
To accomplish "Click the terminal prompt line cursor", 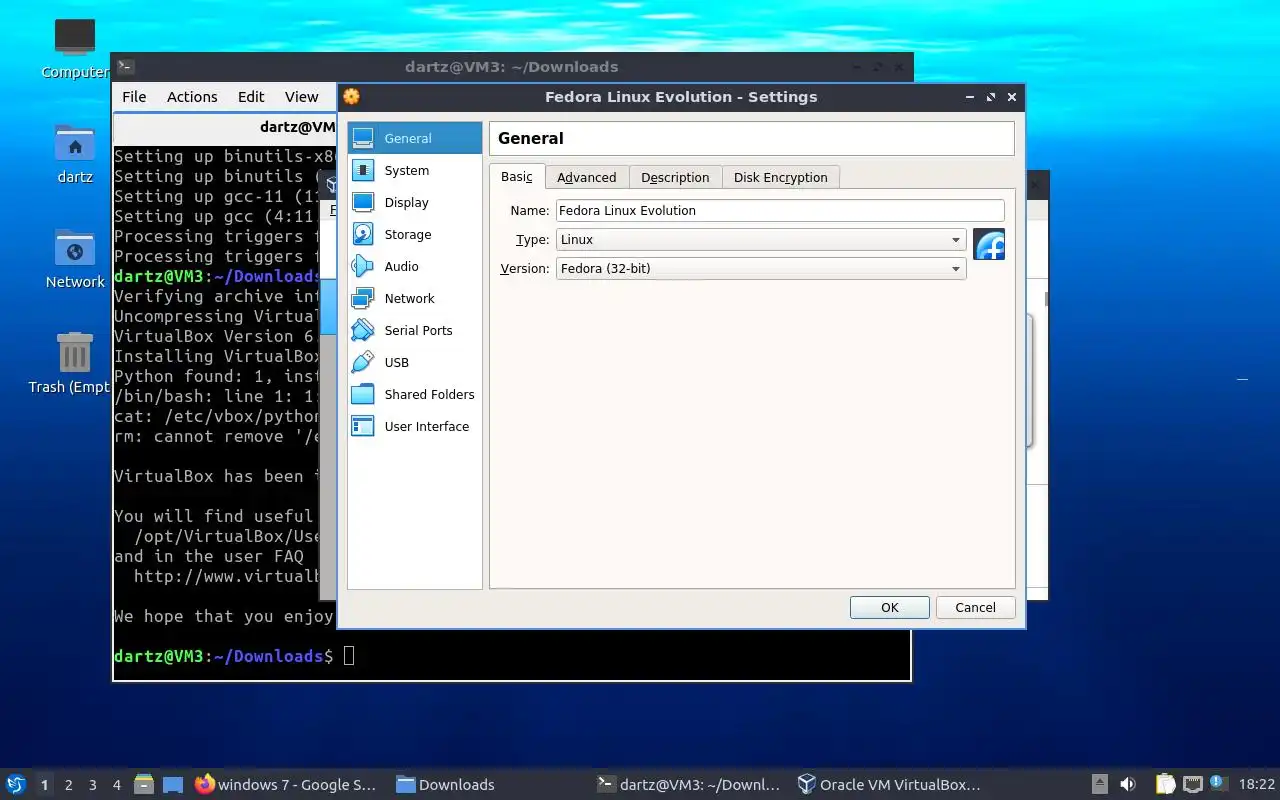I will 348,656.
